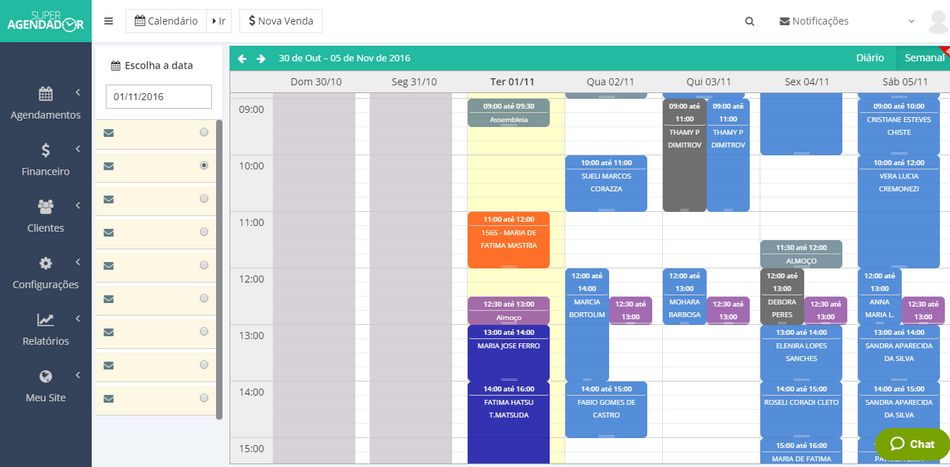Expand the Agendamentos submenu chevron

(x=78, y=92)
